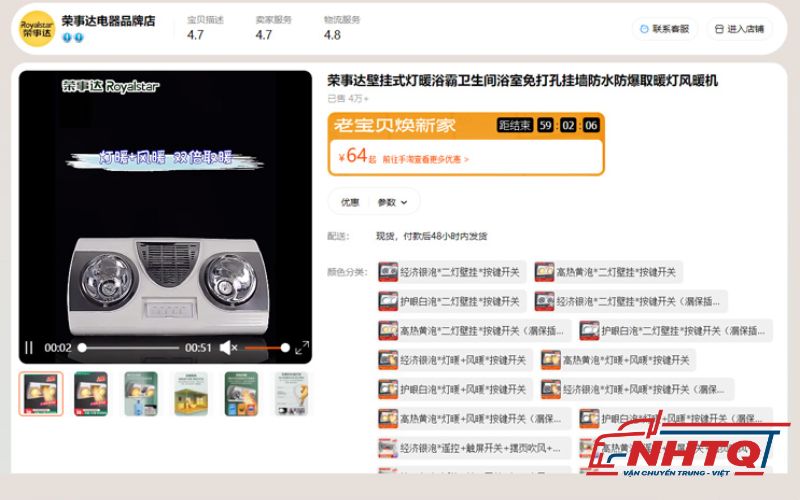
Task: Click the 距结束 countdown timer
Action: pyautogui.click(x=548, y=125)
